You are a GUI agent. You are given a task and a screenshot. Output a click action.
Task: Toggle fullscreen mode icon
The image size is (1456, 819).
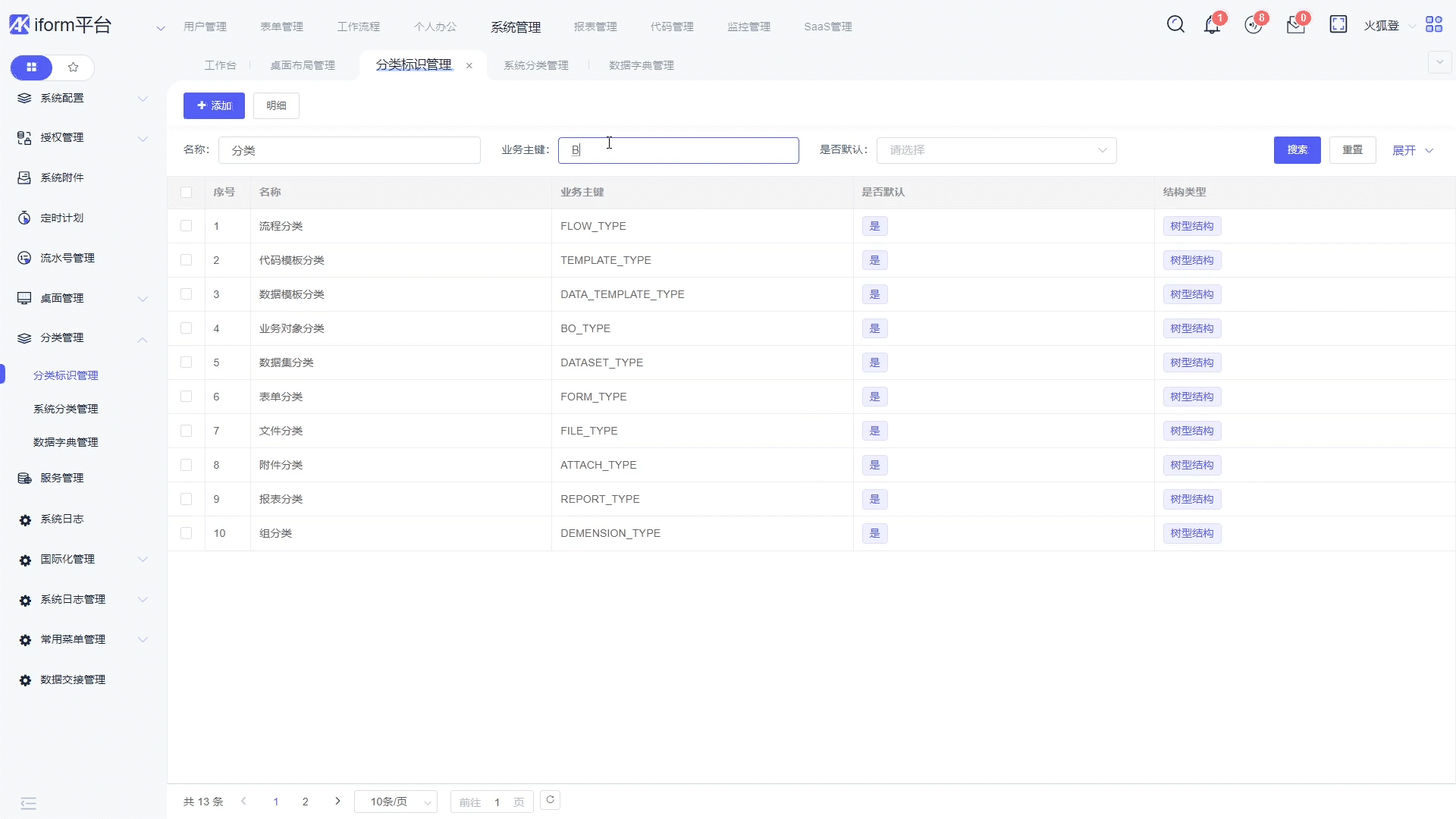(1338, 24)
